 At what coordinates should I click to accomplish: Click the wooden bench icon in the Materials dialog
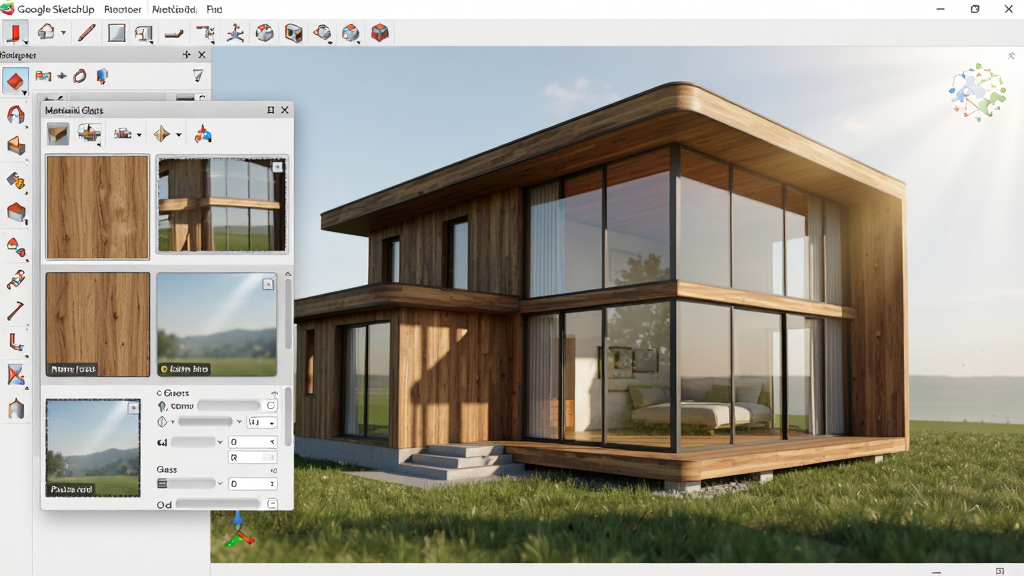click(89, 134)
